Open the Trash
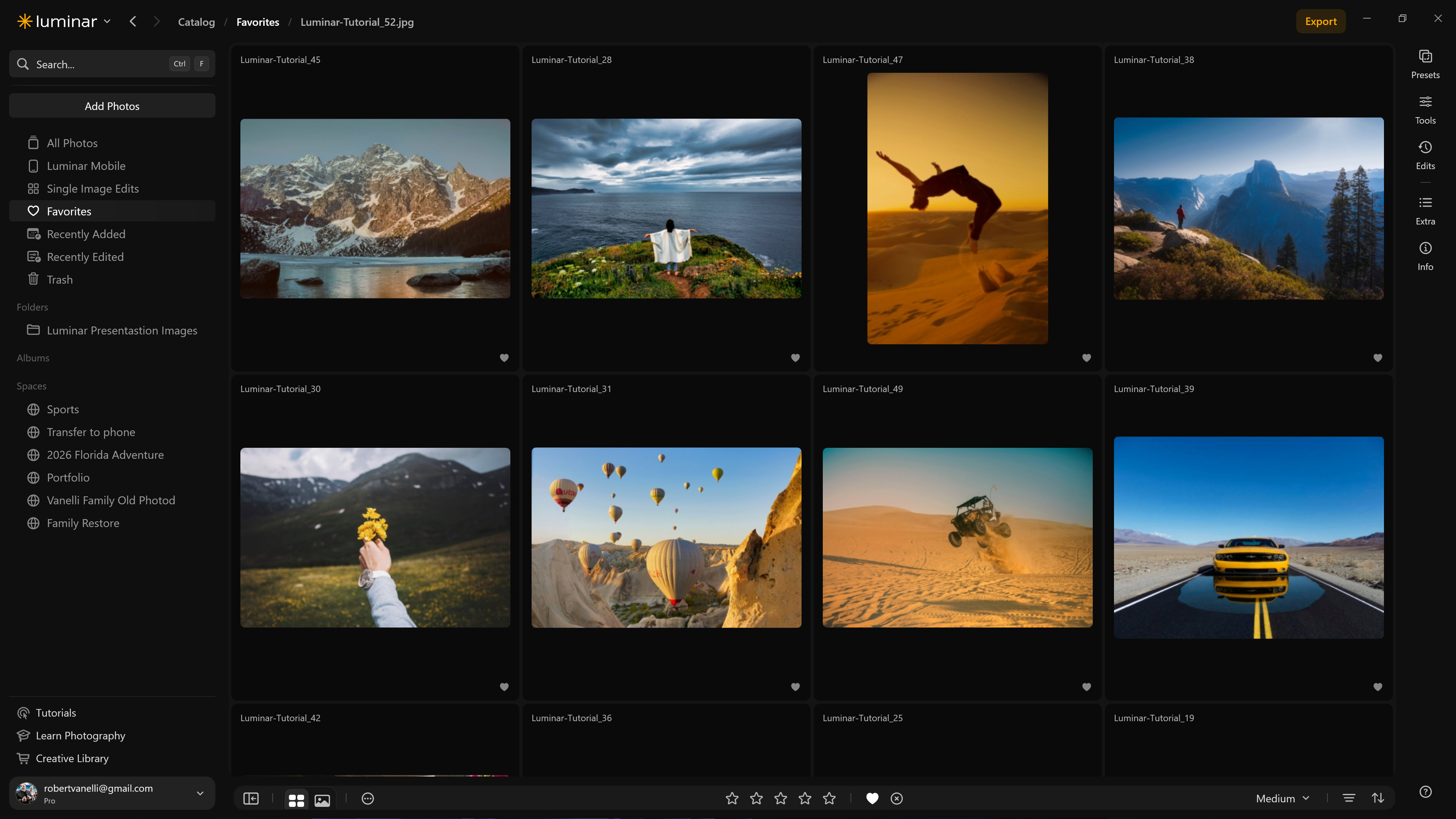Screen dimensions: 1456x819 tap(112, 279)
